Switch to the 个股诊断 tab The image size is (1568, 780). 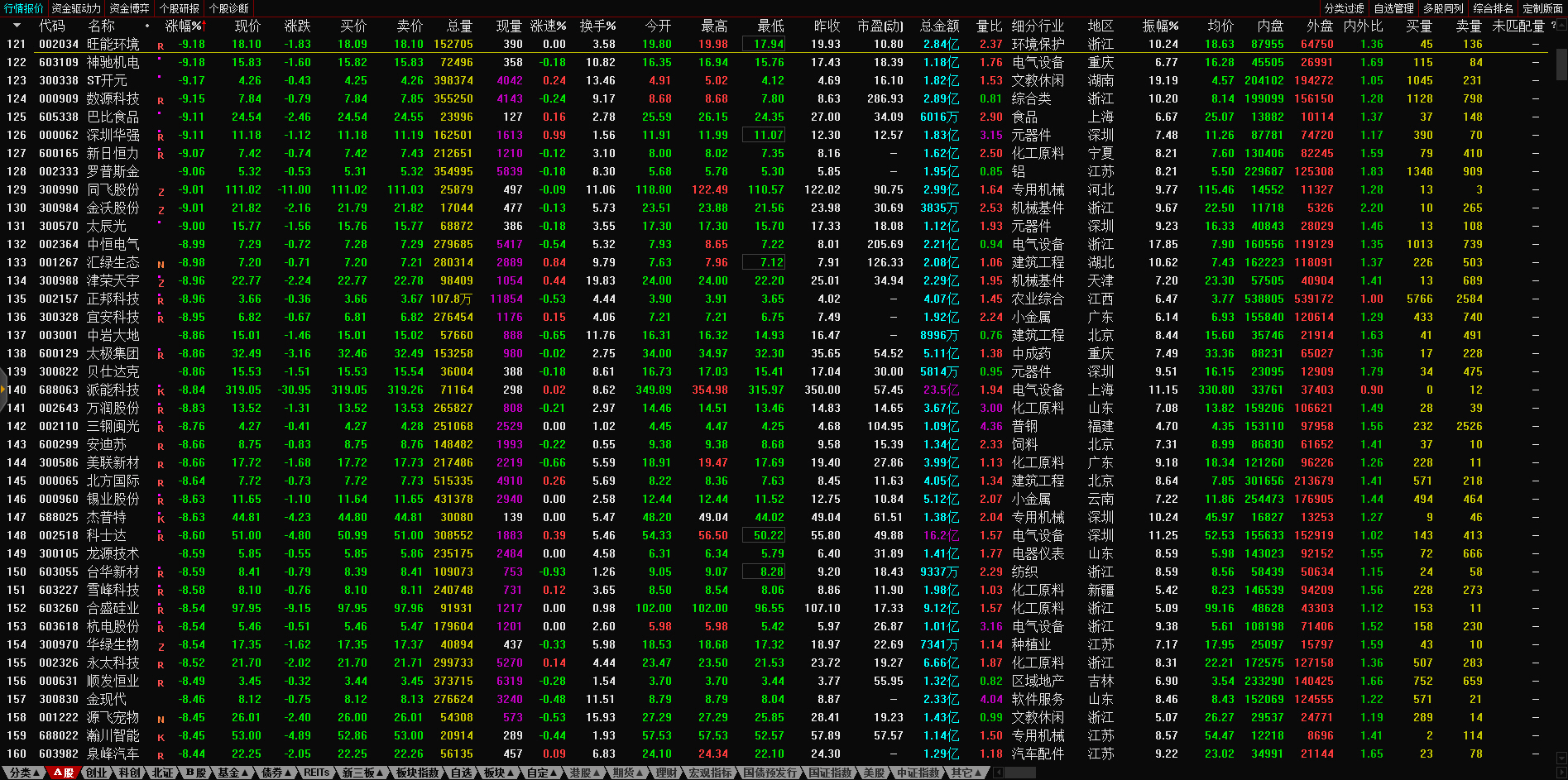tap(228, 8)
